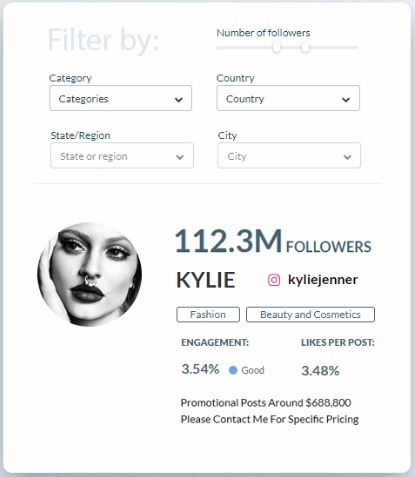This screenshot has height=477, width=415.
Task: Select the Fashion category tag
Action: [208, 315]
